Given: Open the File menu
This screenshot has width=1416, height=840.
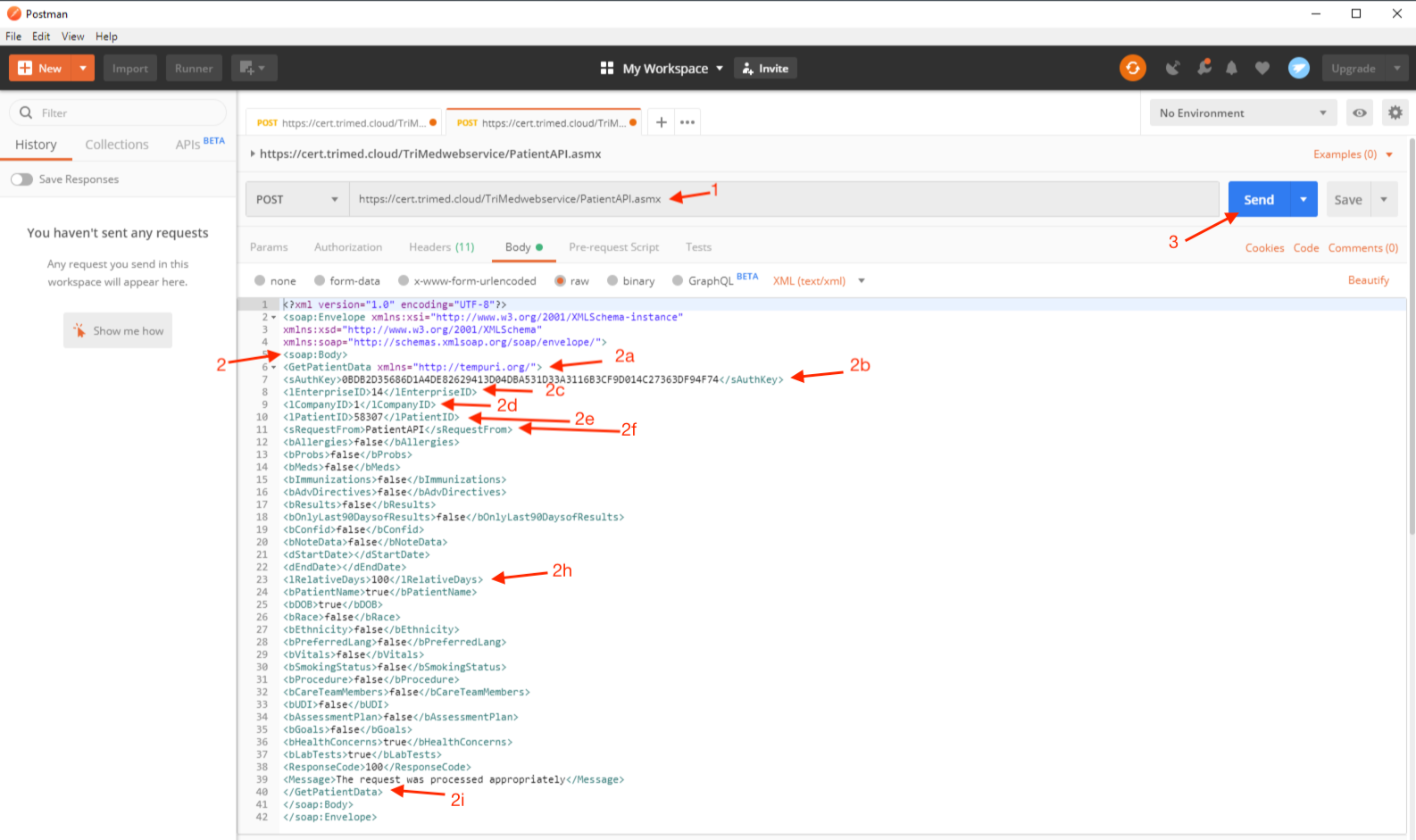Looking at the screenshot, I should point(13,37).
